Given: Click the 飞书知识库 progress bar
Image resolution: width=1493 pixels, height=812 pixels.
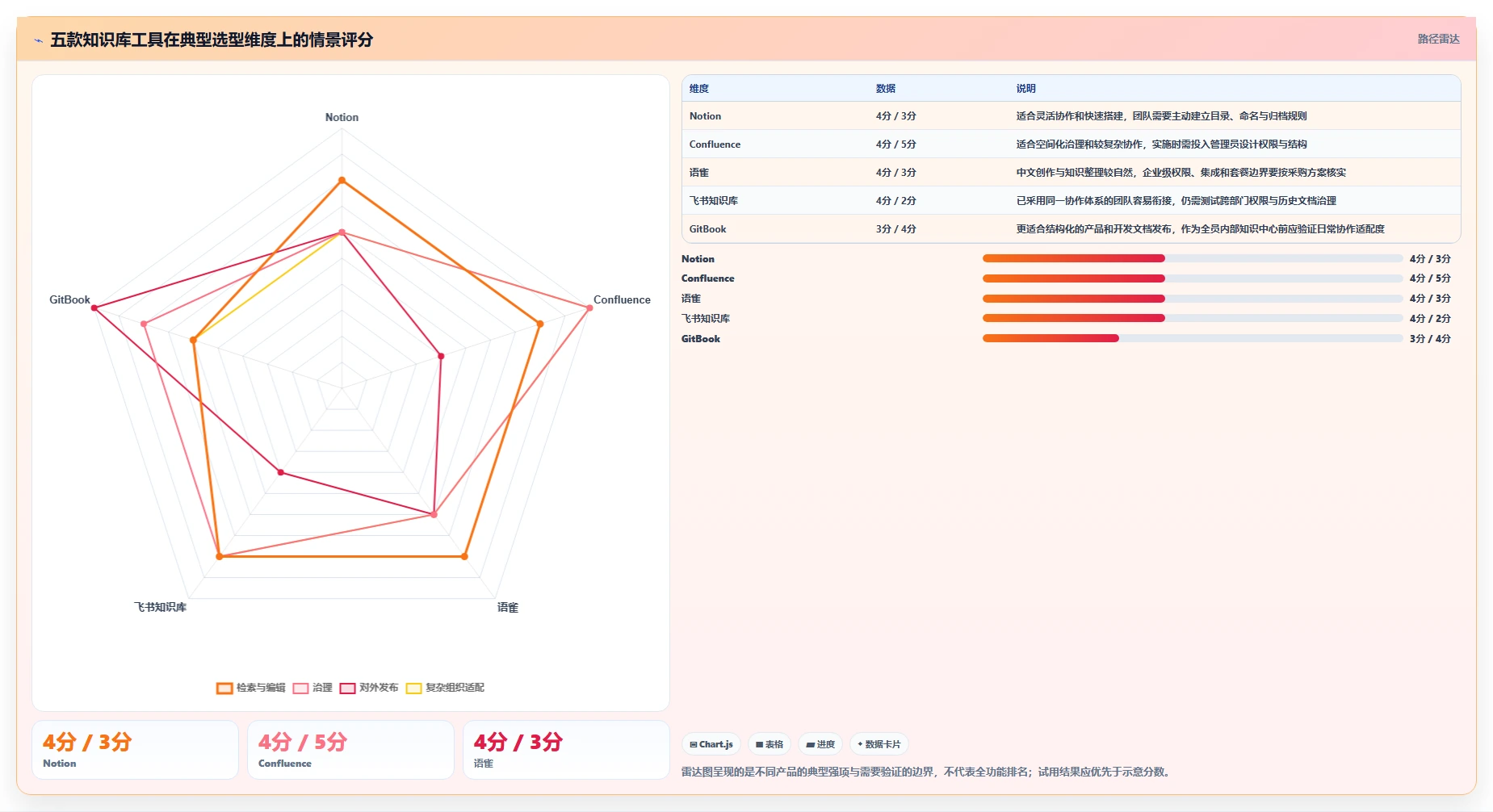Looking at the screenshot, I should click(1192, 318).
